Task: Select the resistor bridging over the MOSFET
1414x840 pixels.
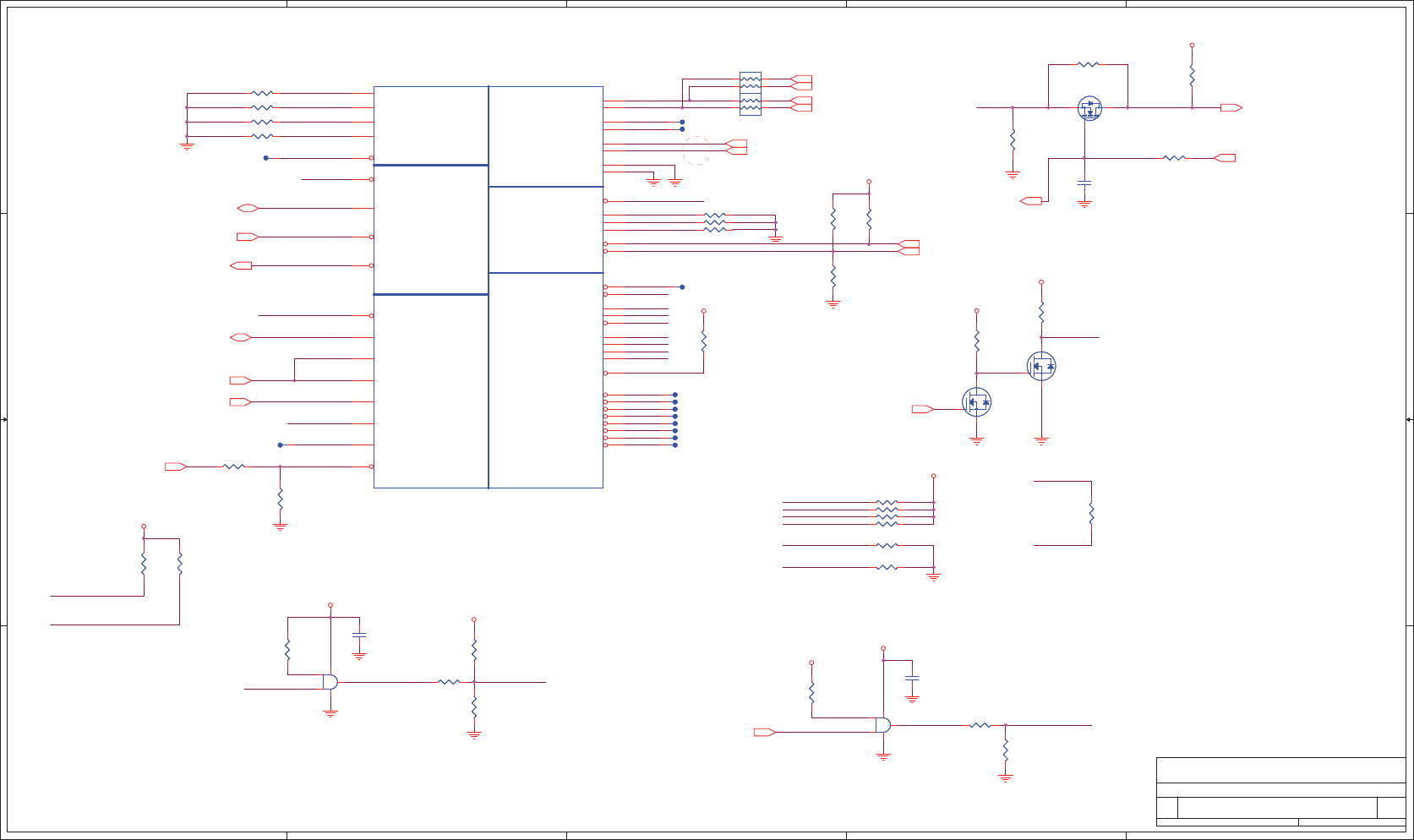Action: pos(1089,64)
